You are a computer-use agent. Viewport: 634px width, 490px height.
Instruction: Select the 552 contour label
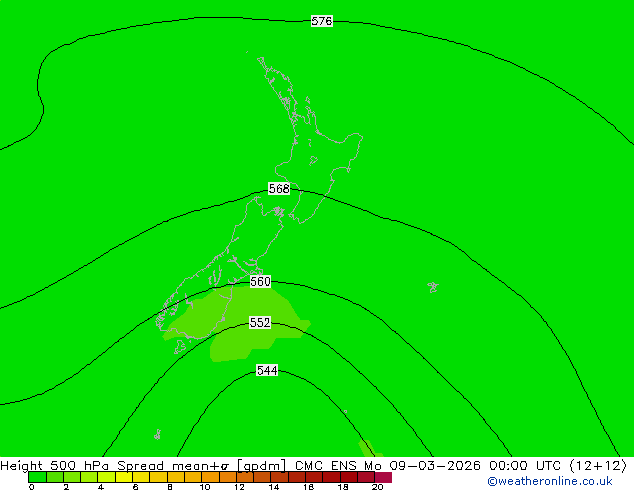[260, 323]
